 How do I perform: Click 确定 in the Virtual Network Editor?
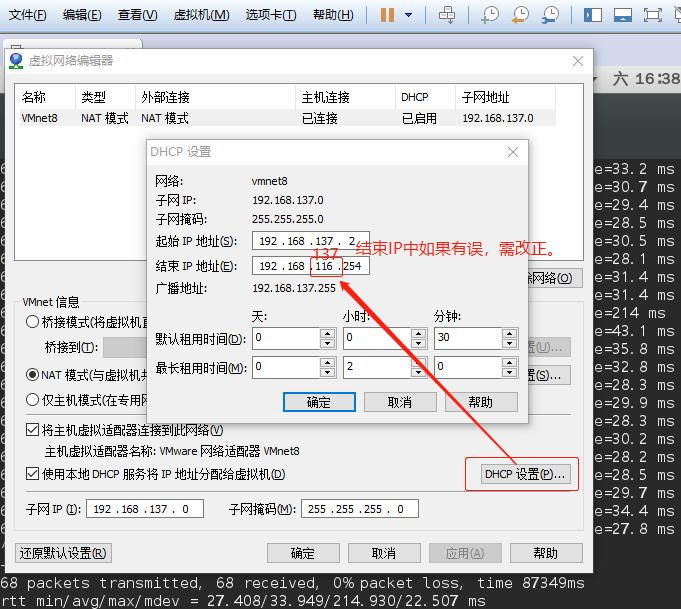coord(303,553)
